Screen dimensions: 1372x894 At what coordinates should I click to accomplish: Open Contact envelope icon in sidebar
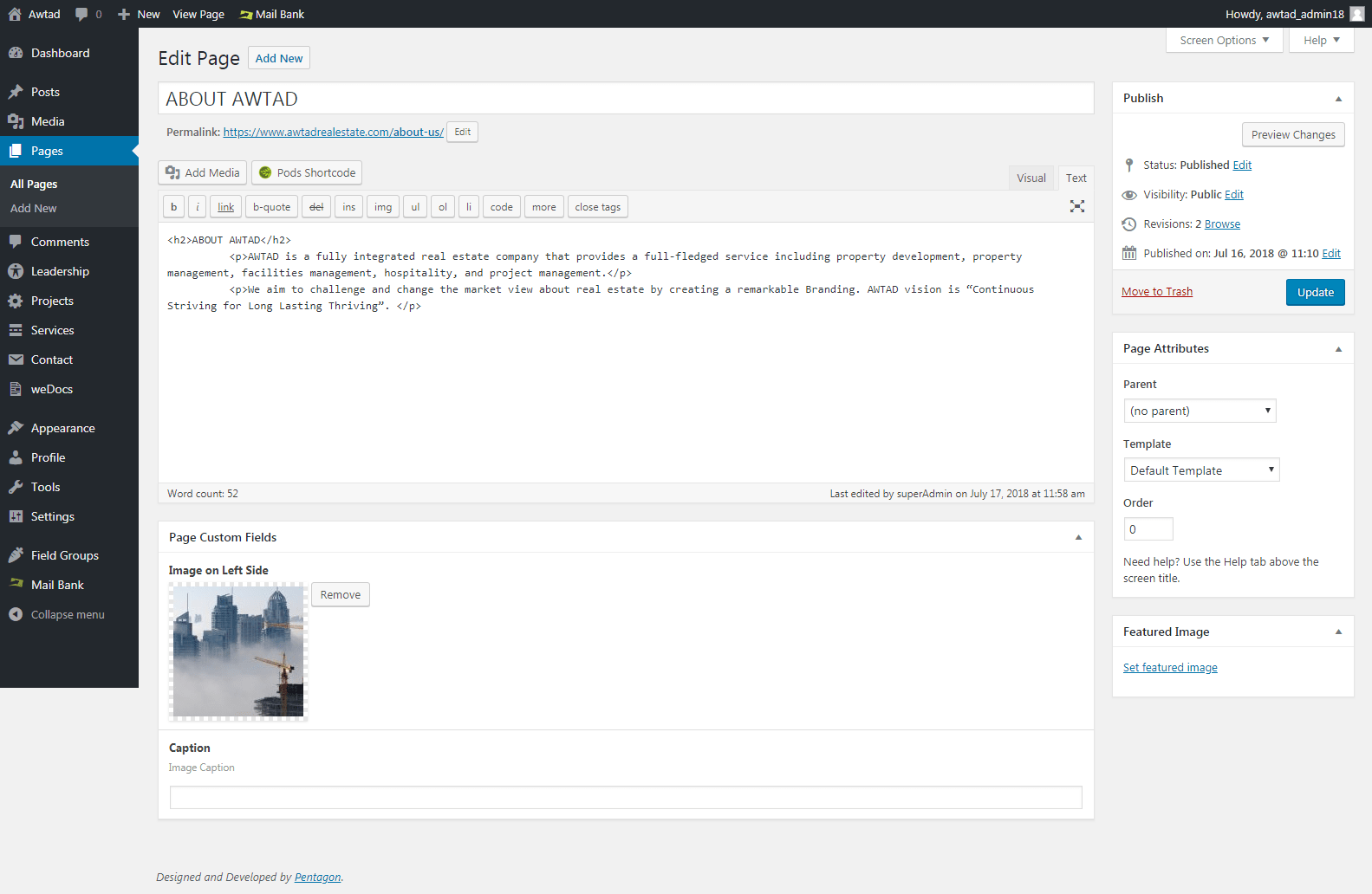16,360
